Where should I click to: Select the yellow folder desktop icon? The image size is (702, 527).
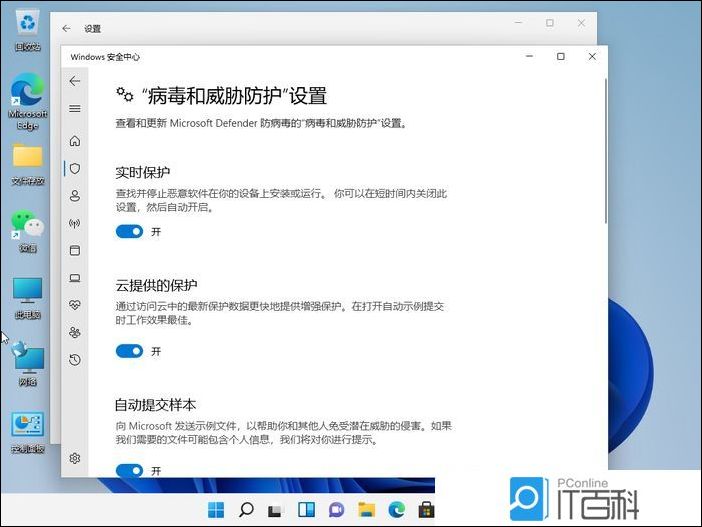tap(28, 165)
